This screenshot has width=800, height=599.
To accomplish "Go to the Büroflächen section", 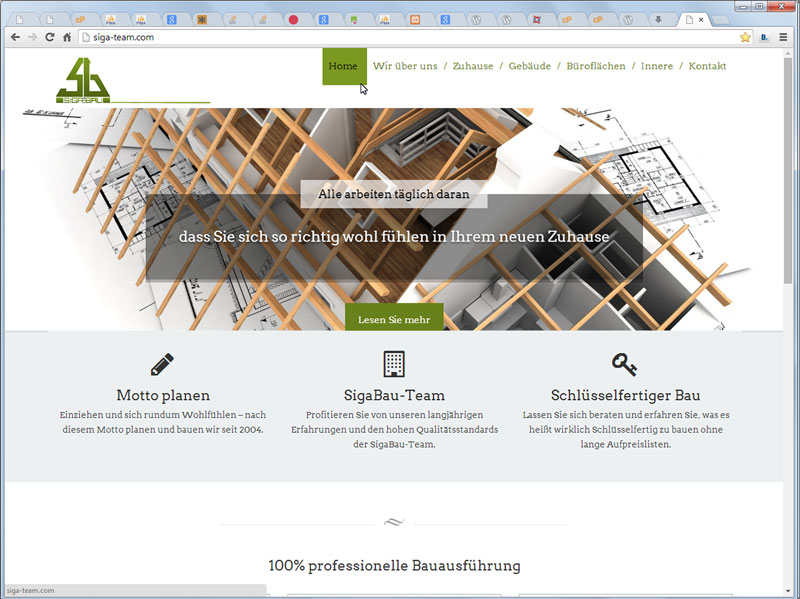I will tap(596, 66).
